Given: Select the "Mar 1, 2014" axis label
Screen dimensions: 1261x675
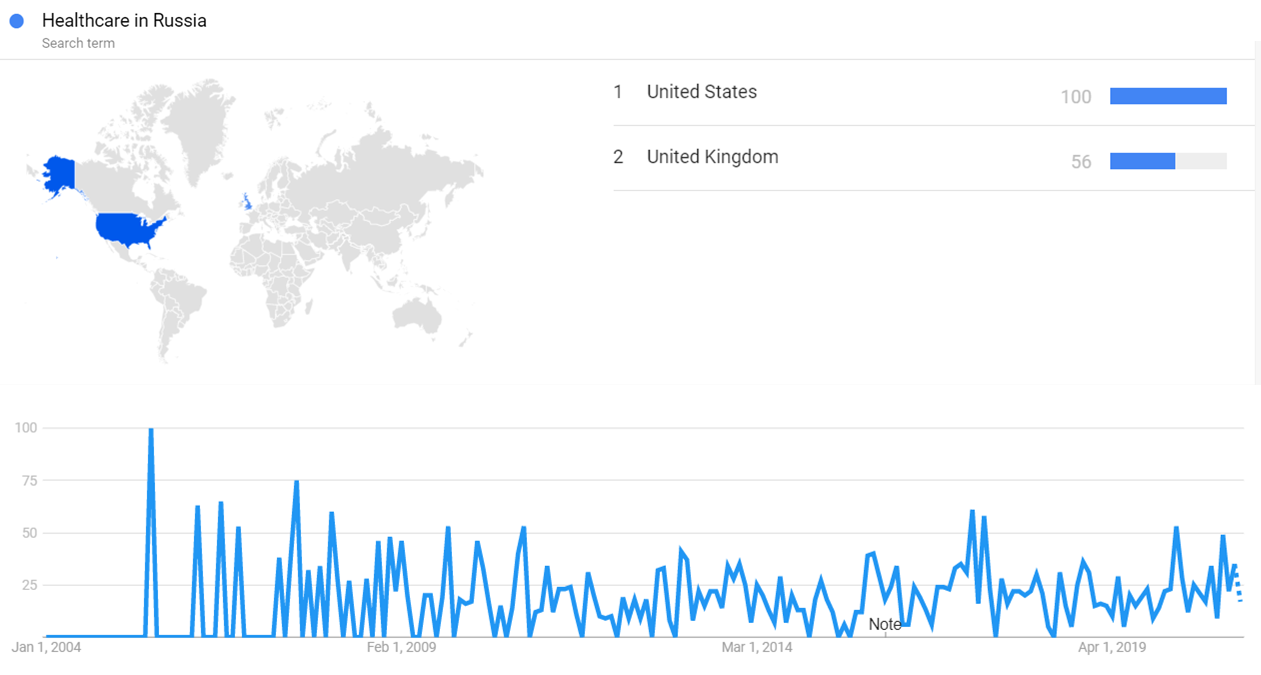Looking at the screenshot, I should (756, 648).
